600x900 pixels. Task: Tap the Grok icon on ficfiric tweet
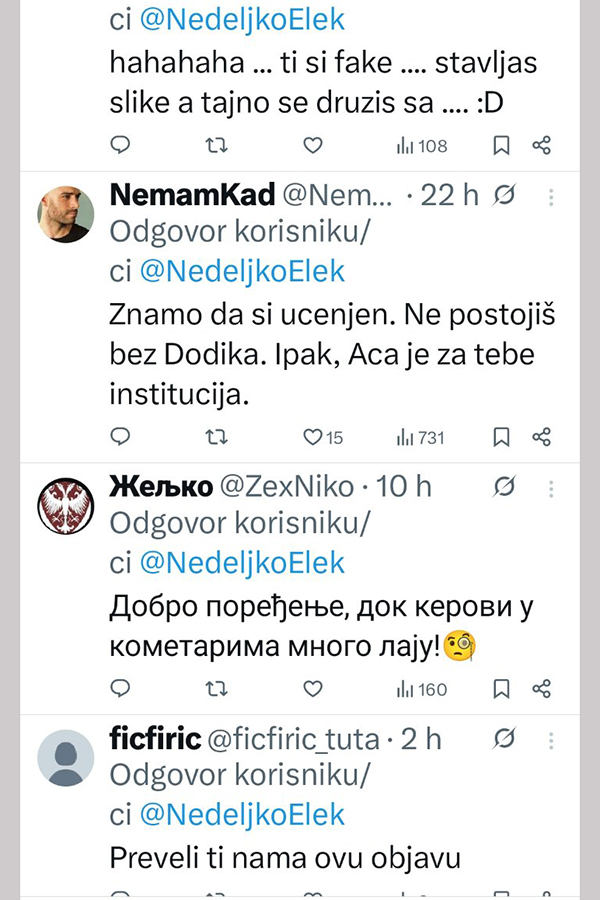[x=505, y=740]
